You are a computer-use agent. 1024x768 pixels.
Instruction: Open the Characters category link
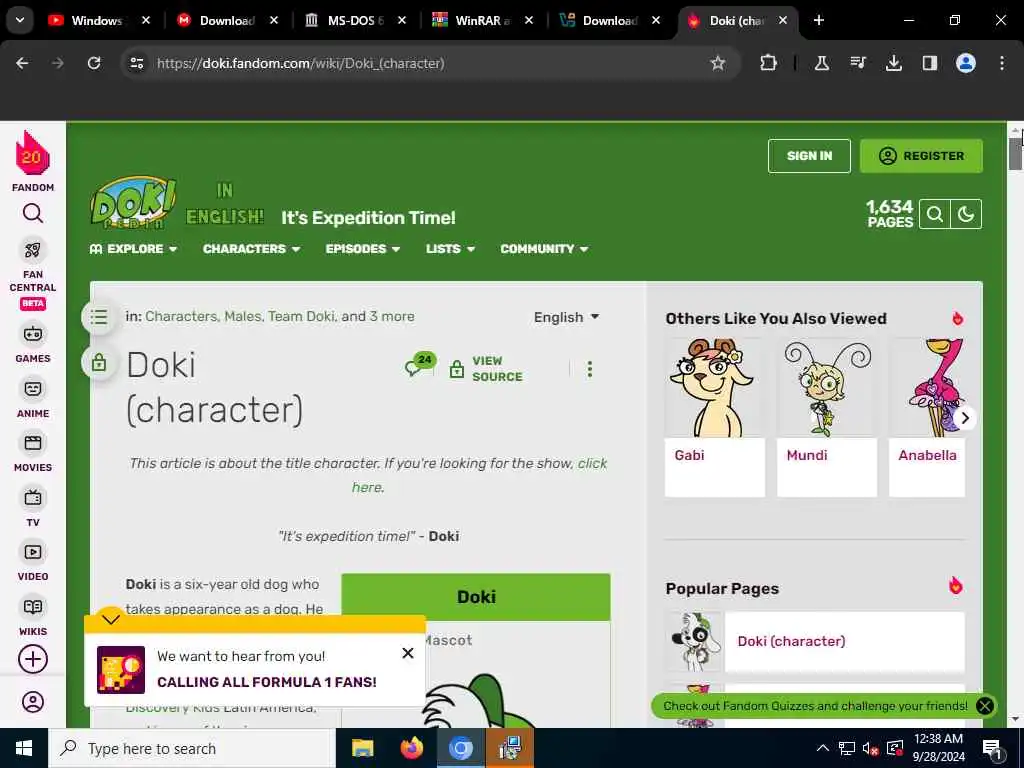click(x=181, y=317)
